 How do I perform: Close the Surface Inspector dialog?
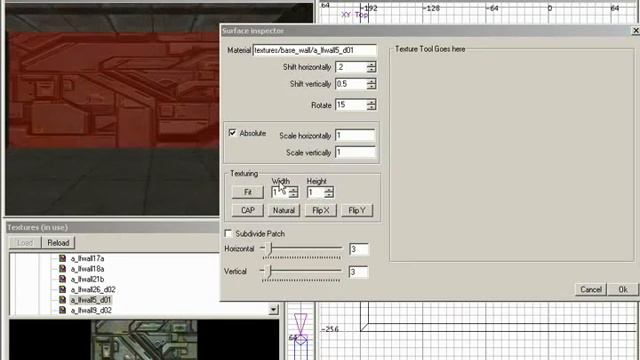[636, 31]
